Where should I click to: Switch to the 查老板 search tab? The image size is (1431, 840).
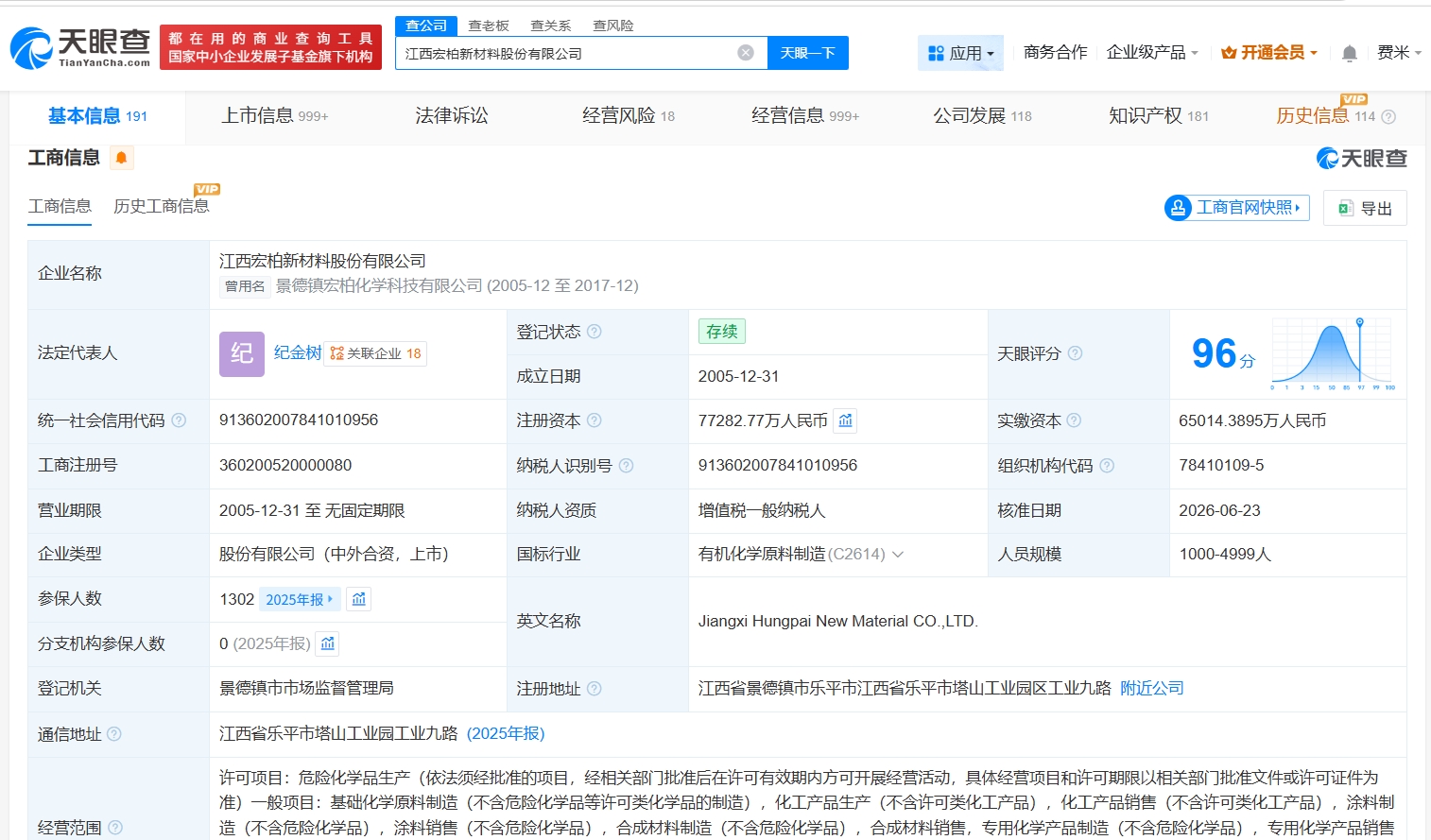pos(489,26)
